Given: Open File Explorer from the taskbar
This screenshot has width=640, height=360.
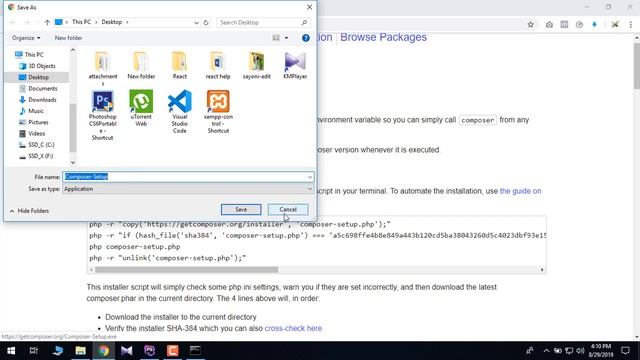Looking at the screenshot, I should click(x=80, y=351).
